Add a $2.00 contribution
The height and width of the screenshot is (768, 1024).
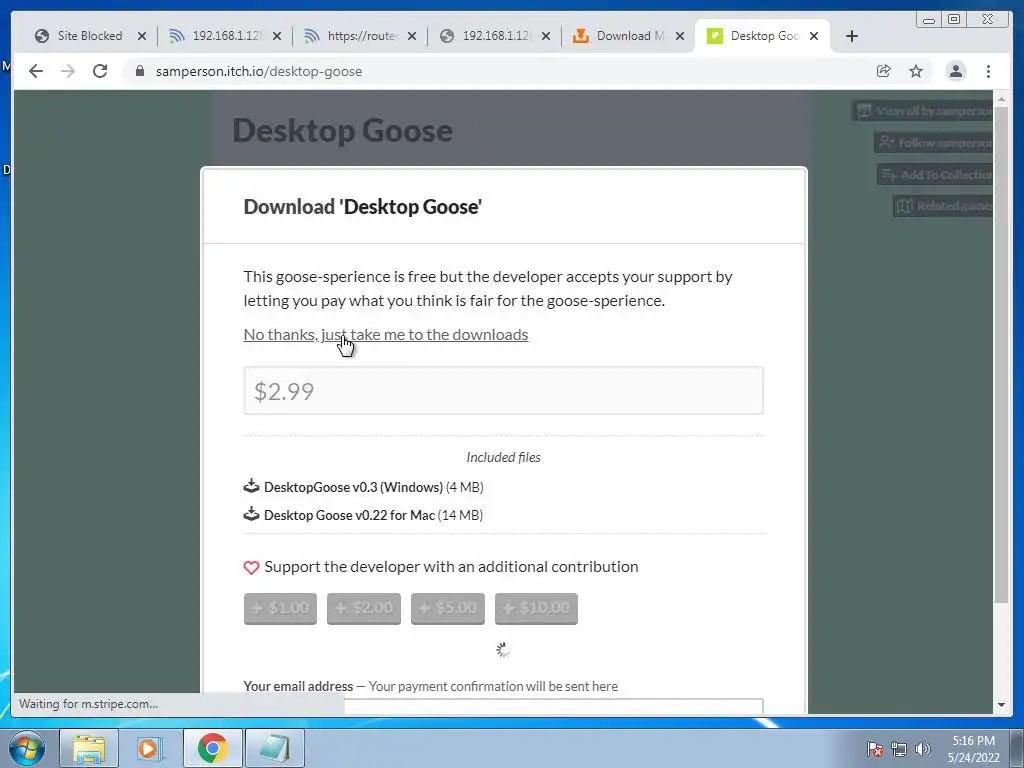[x=364, y=609]
